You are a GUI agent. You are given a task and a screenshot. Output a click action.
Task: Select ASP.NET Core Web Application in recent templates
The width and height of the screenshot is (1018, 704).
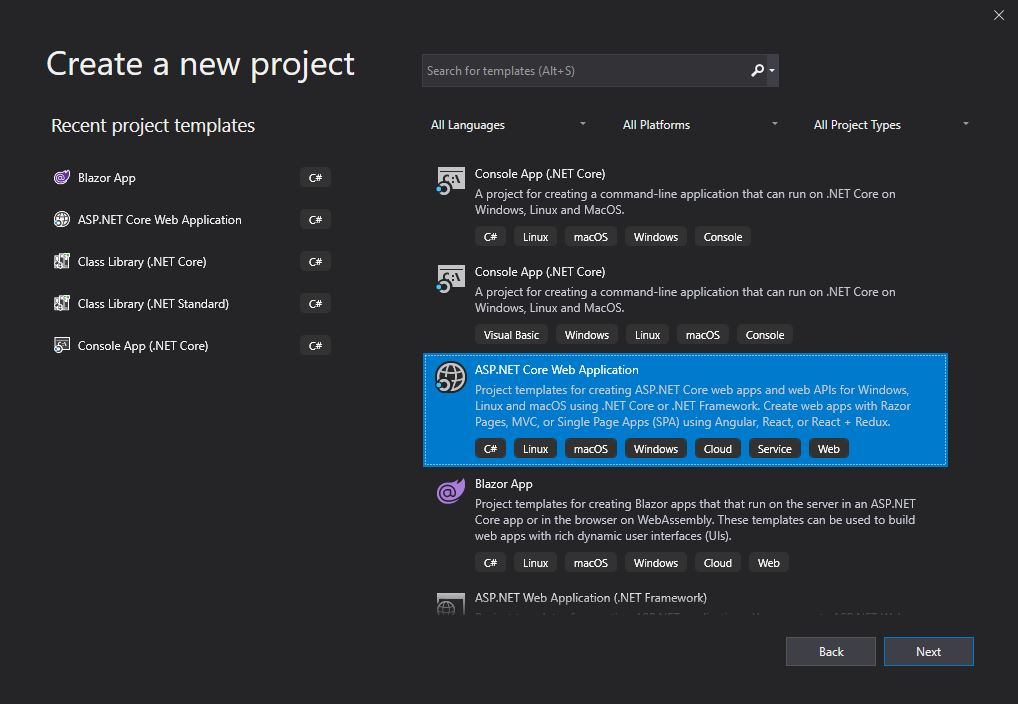(x=192, y=220)
